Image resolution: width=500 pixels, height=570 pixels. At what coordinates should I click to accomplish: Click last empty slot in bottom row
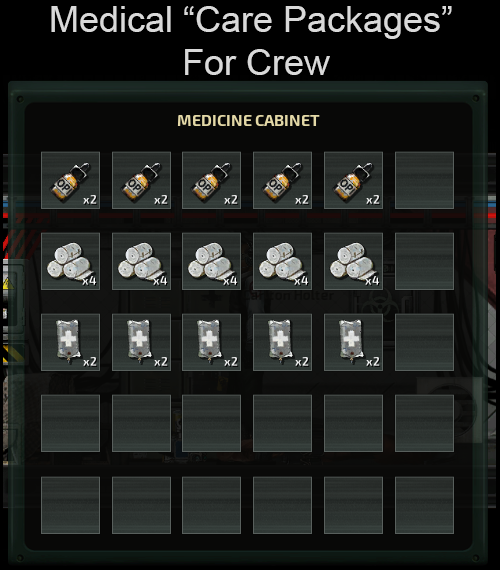[x=424, y=505]
